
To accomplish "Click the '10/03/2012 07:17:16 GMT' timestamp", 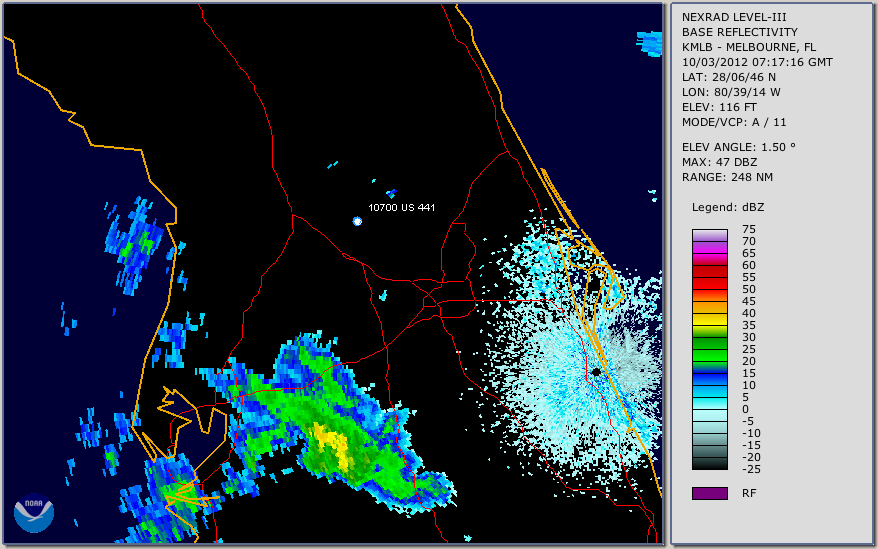I will (x=757, y=62).
